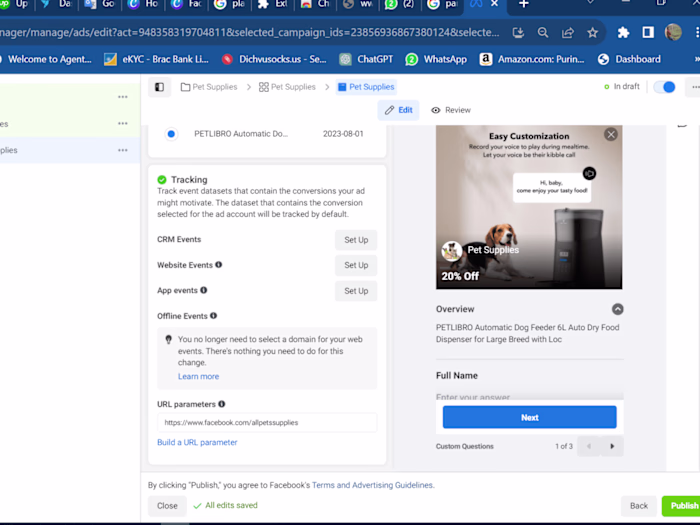
Task: Close the ad preview with X icon
Action: coord(610,134)
